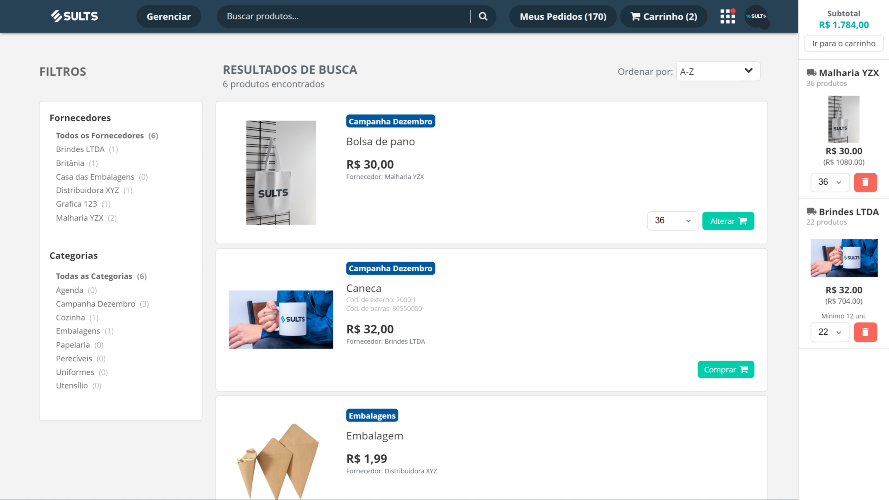Open cart quantity dropdown showing 22
The height and width of the screenshot is (500, 889).
(x=829, y=332)
